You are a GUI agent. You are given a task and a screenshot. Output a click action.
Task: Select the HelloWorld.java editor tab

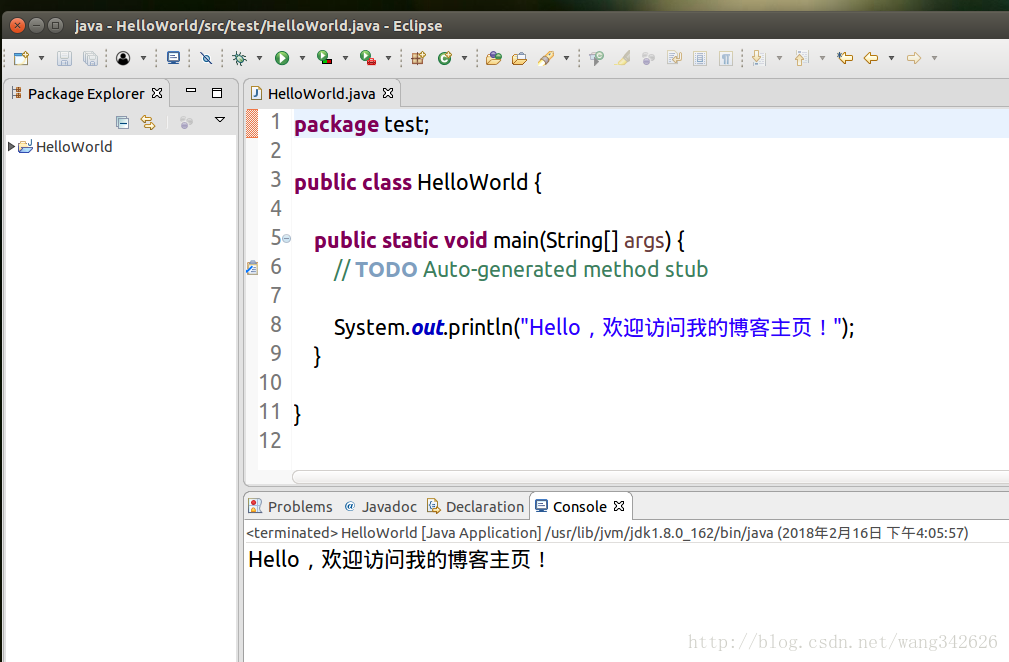(x=321, y=94)
